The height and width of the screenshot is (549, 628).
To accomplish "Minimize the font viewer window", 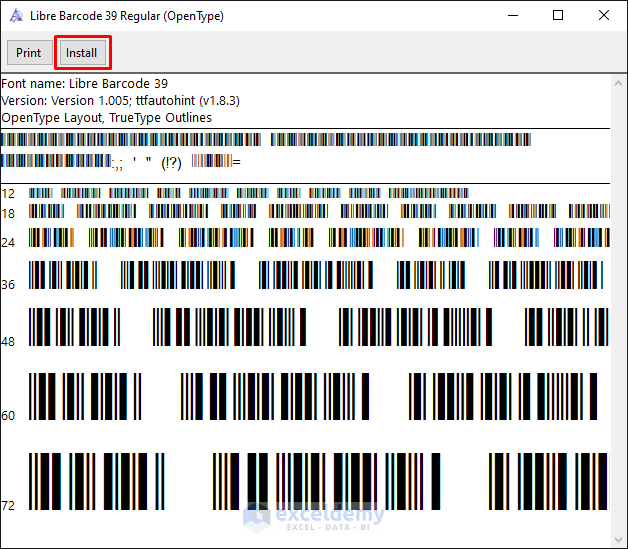I will 513,15.
